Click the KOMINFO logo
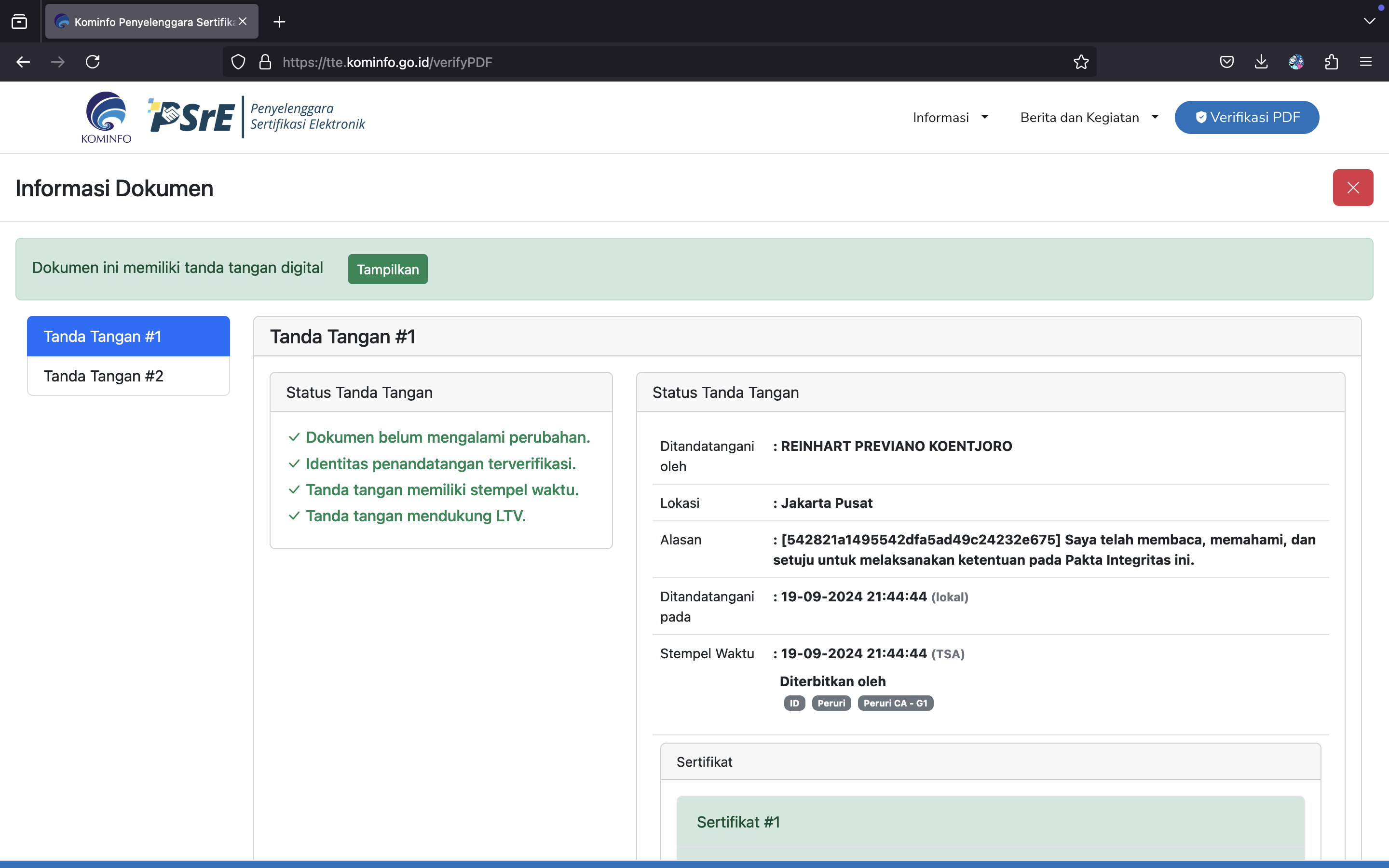Image resolution: width=1389 pixels, height=868 pixels. point(107,118)
